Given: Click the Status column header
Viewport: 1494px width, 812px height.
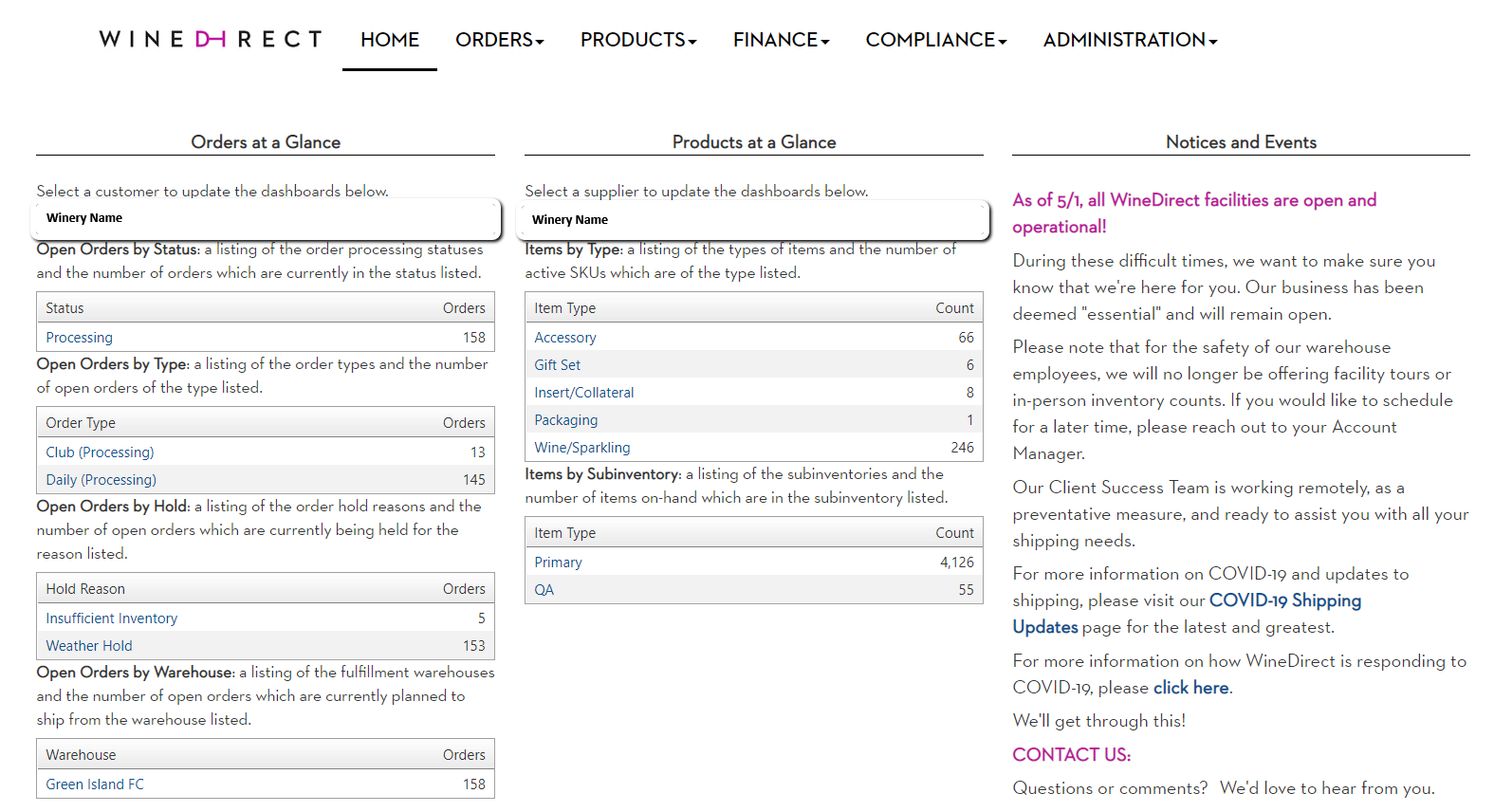Looking at the screenshot, I should [x=65, y=308].
